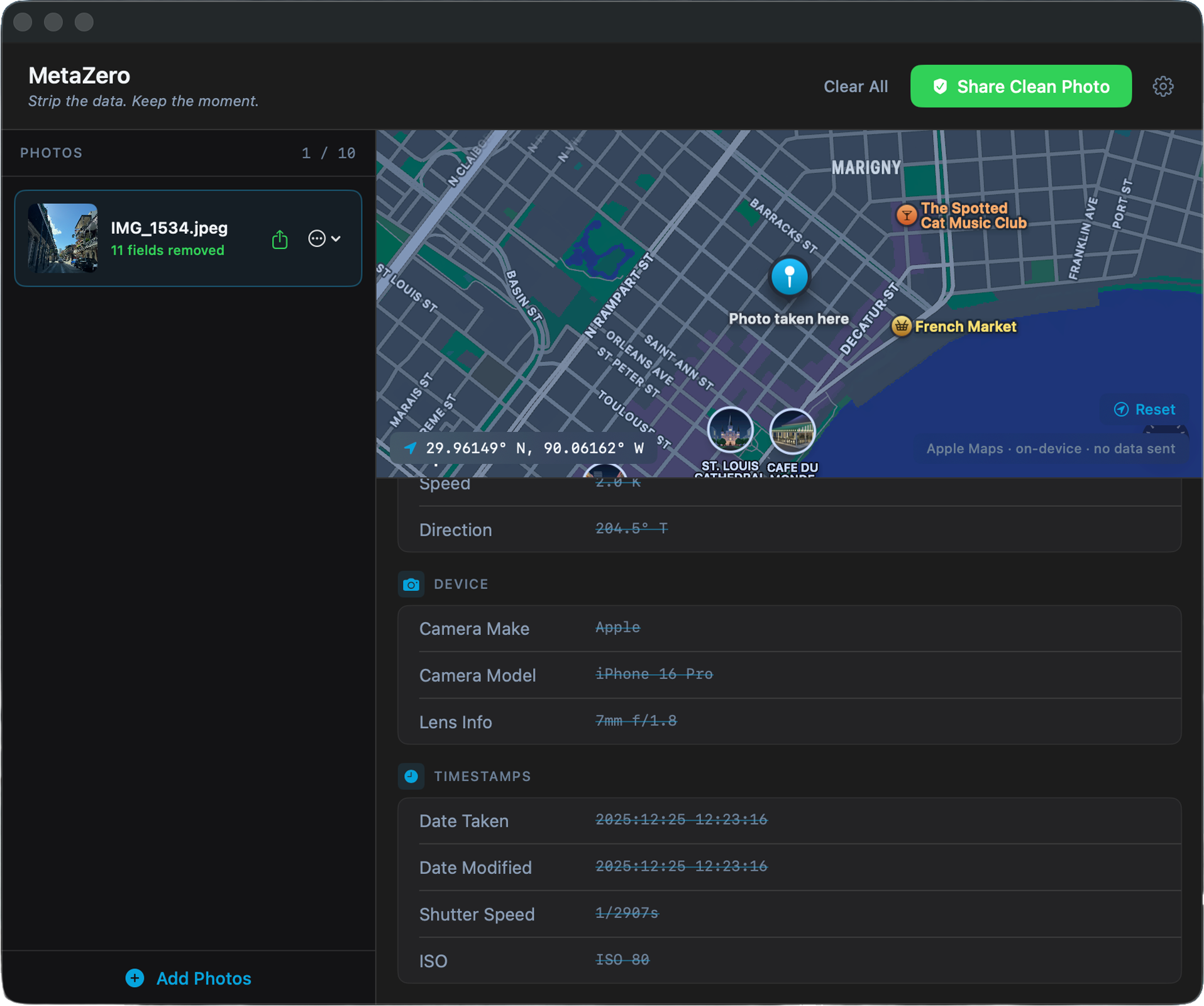
Task: Click Add Photos
Action: 188,978
